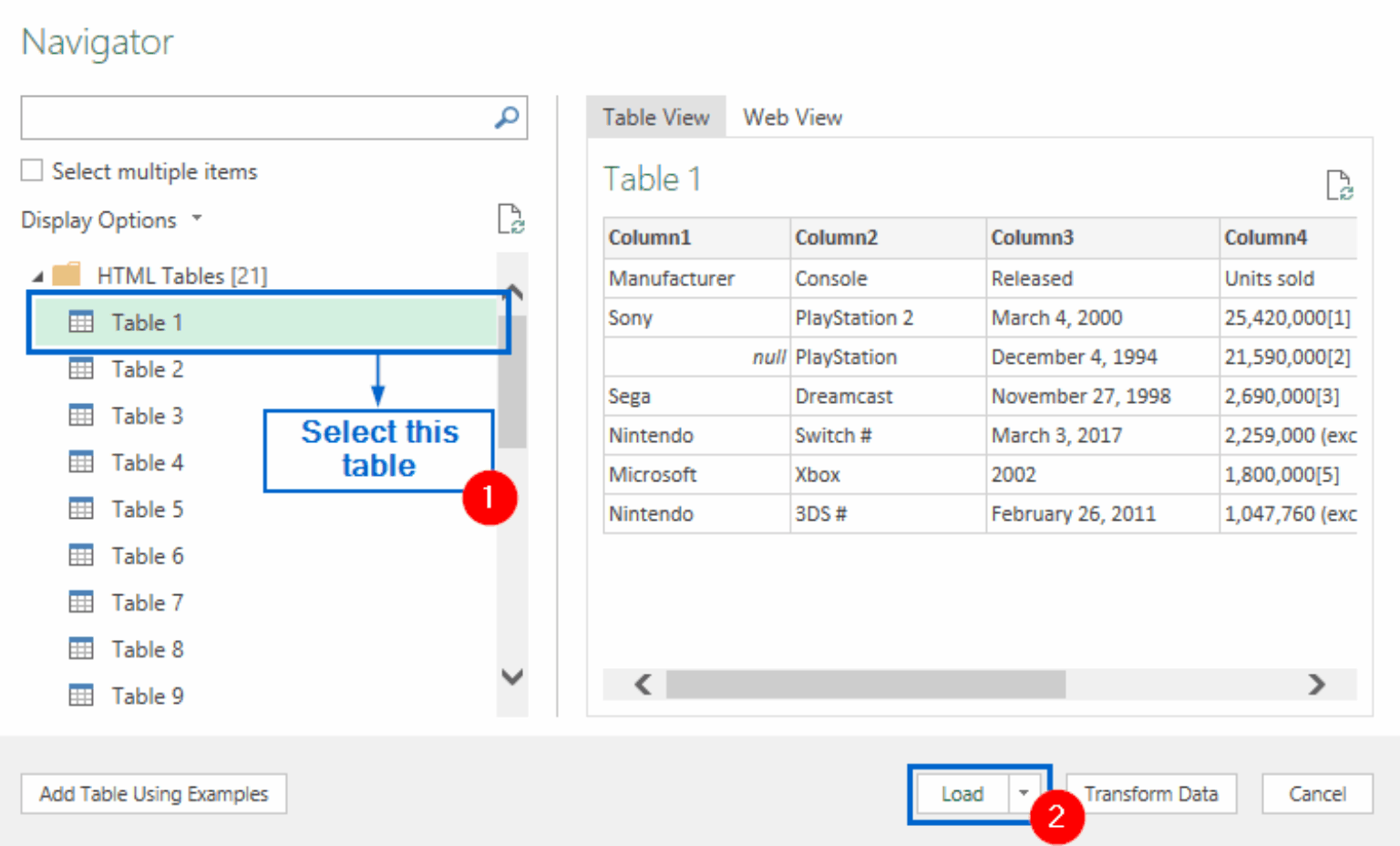Select Table 6 in the navigator list

coord(147,555)
